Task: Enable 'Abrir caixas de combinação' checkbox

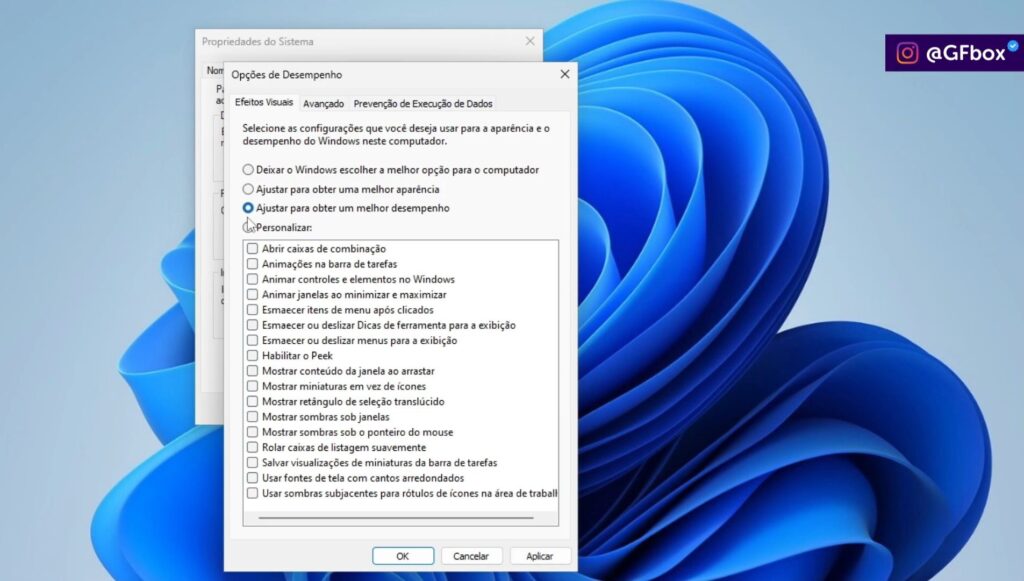Action: click(x=252, y=249)
